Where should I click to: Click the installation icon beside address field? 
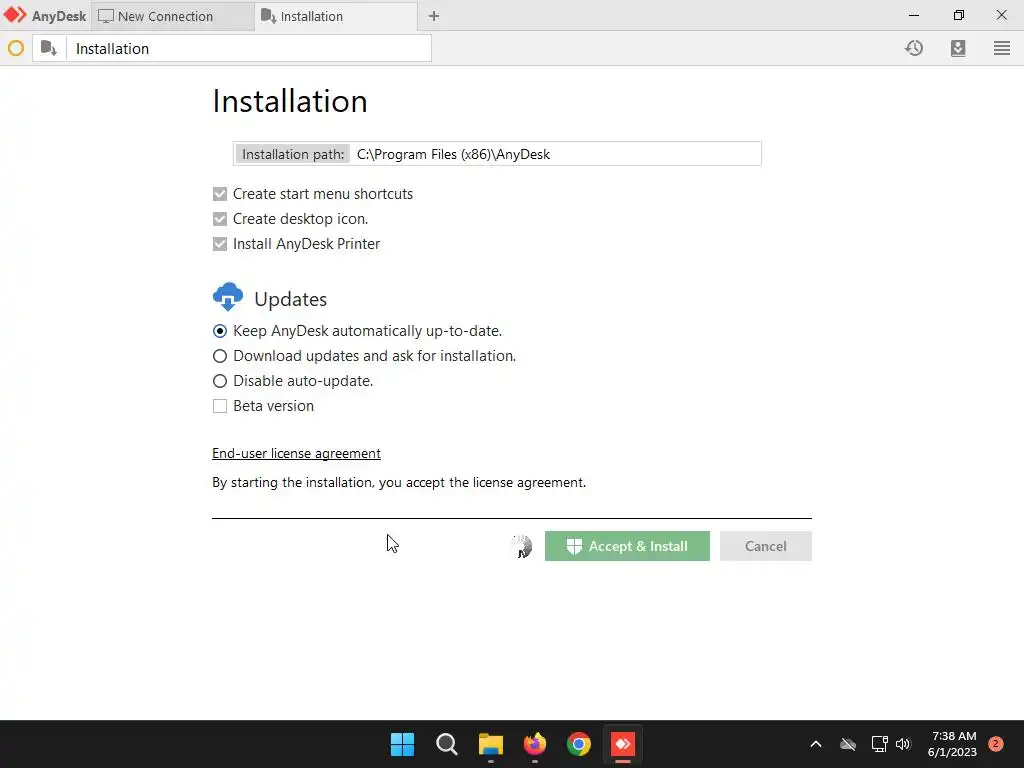pyautogui.click(x=49, y=48)
